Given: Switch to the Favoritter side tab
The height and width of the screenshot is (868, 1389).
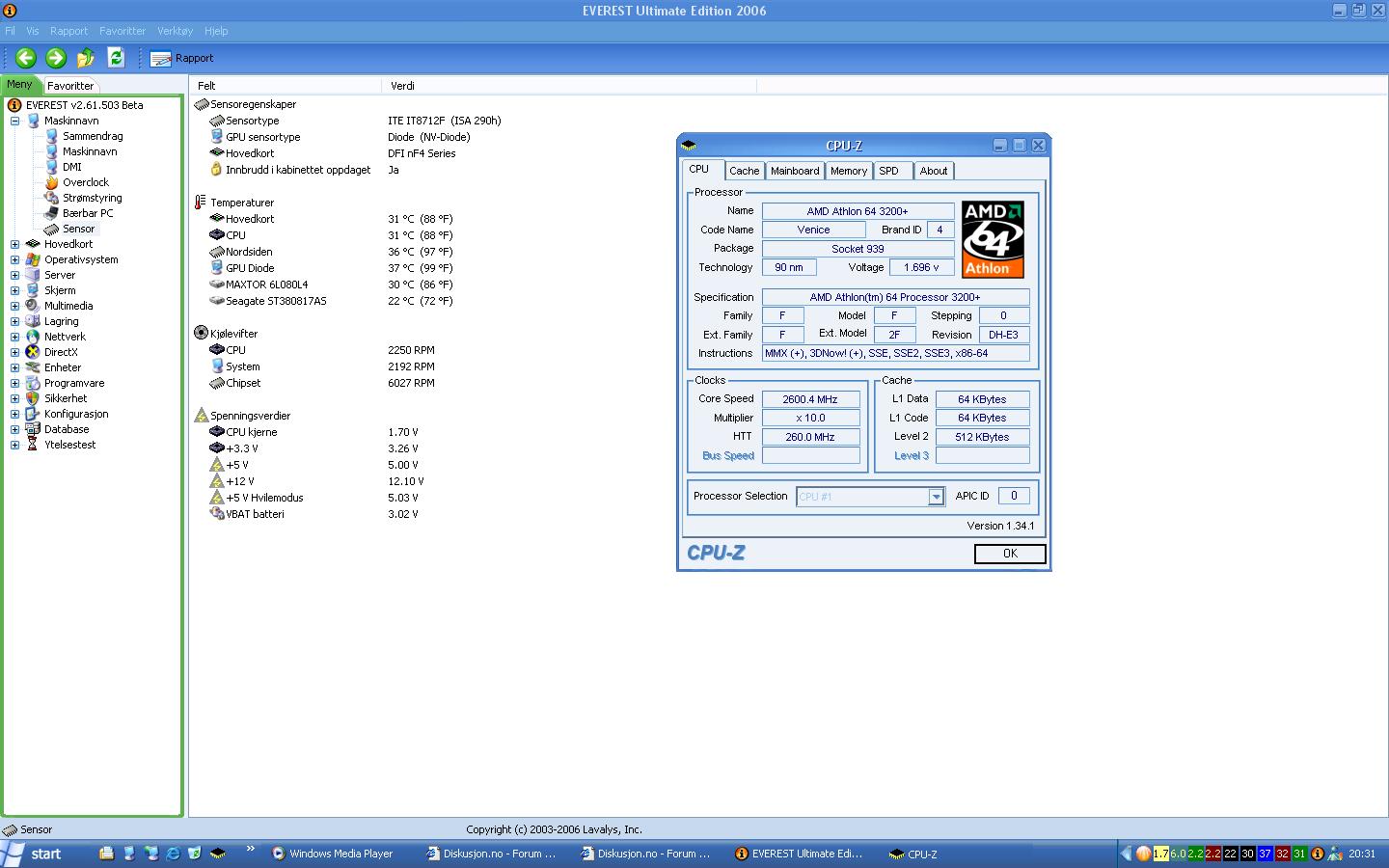Looking at the screenshot, I should coord(70,86).
